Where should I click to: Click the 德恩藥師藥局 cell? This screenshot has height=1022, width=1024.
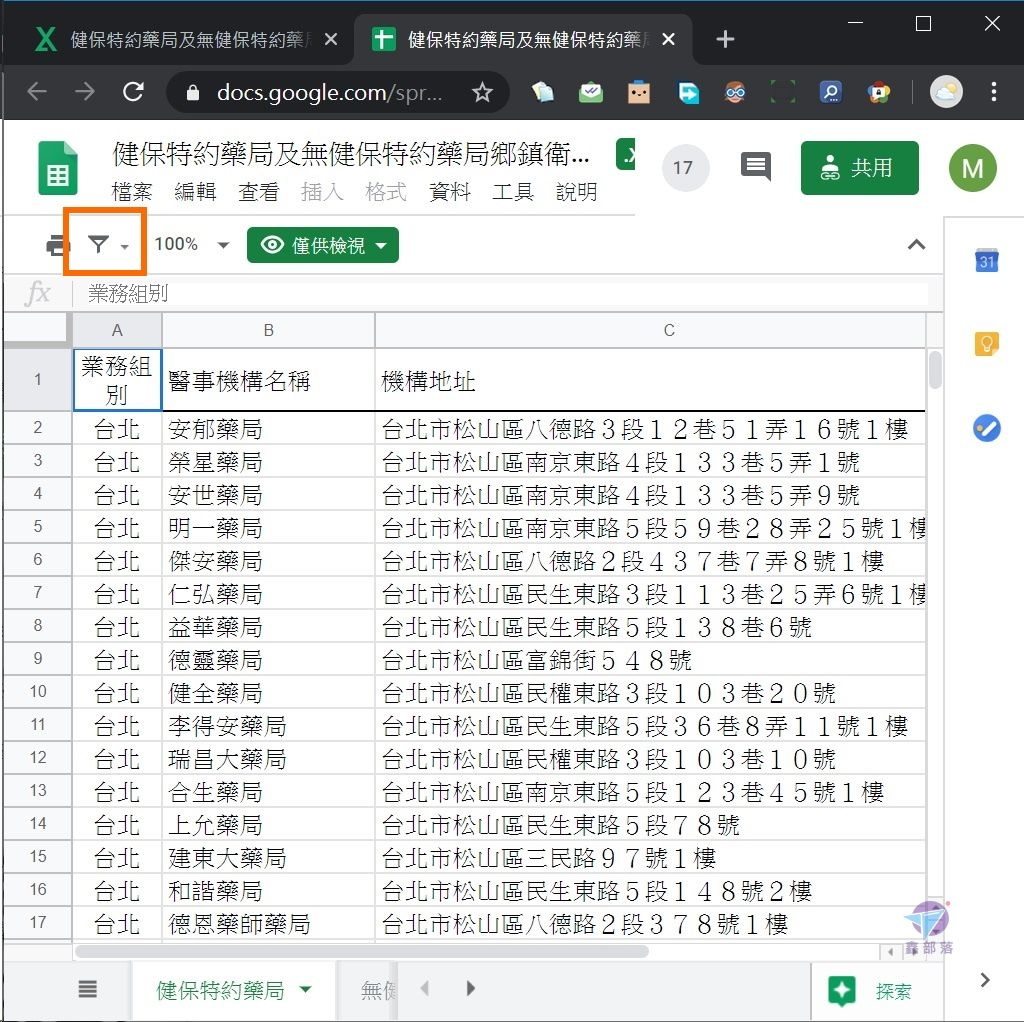[268, 923]
